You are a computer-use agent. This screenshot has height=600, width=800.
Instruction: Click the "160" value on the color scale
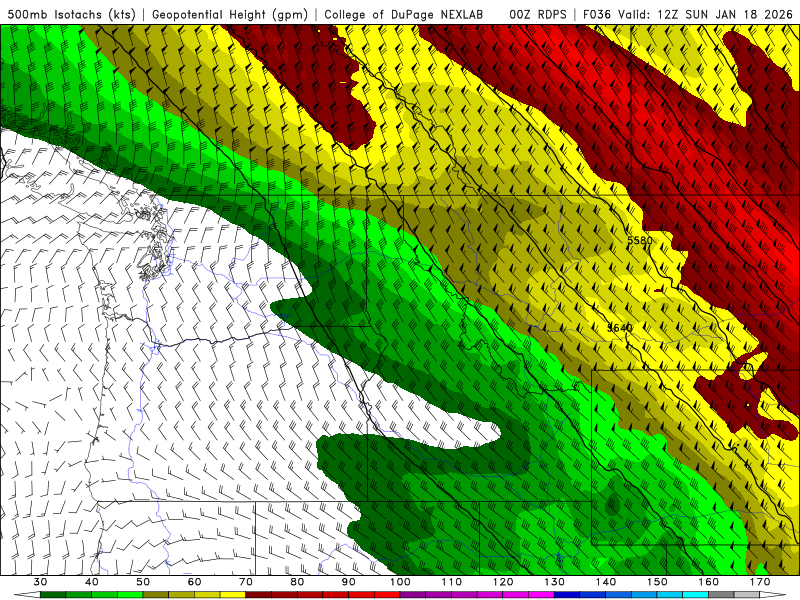pos(709,582)
